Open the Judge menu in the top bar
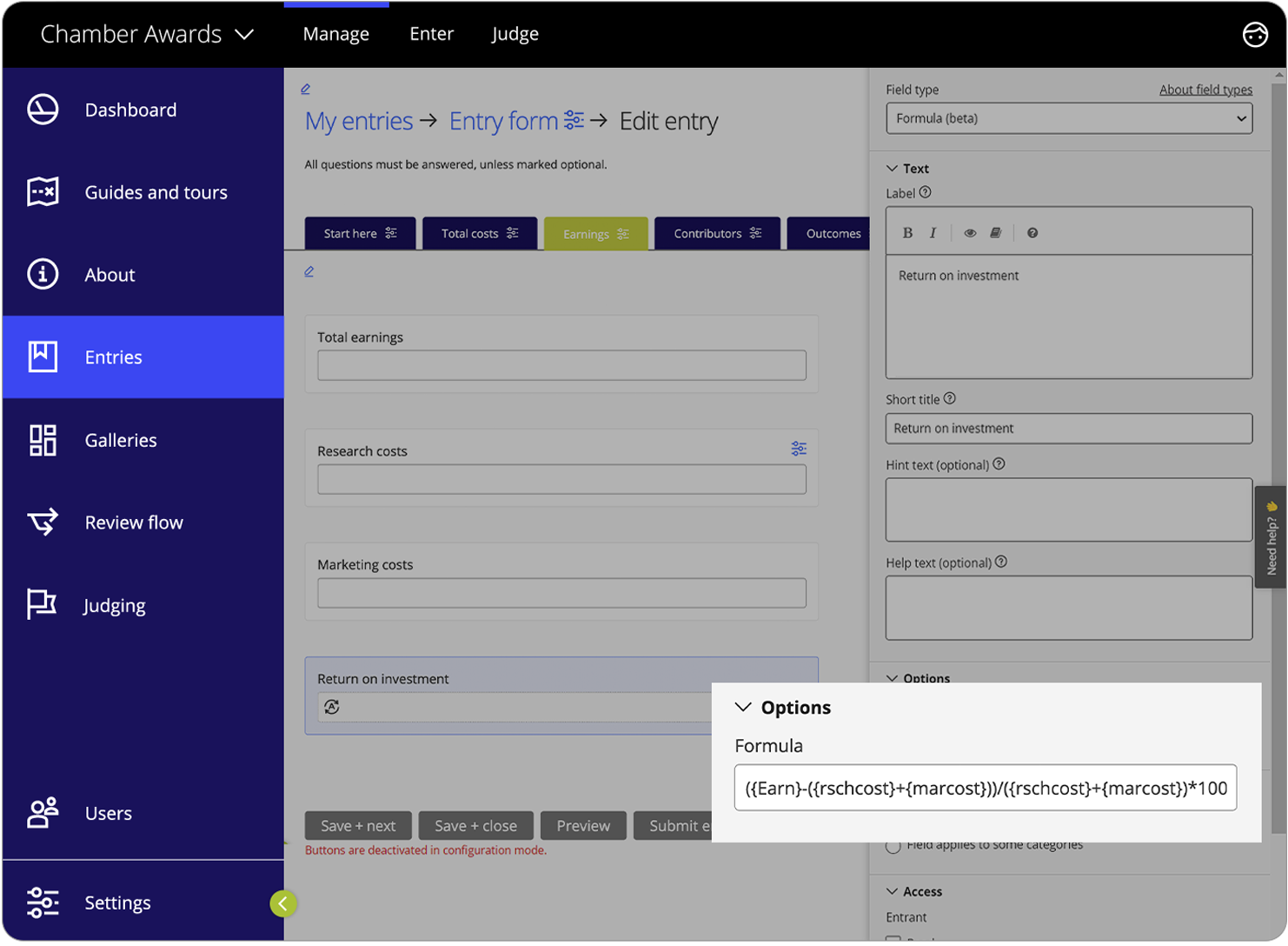Image resolution: width=1288 pixels, height=946 pixels. tap(515, 34)
